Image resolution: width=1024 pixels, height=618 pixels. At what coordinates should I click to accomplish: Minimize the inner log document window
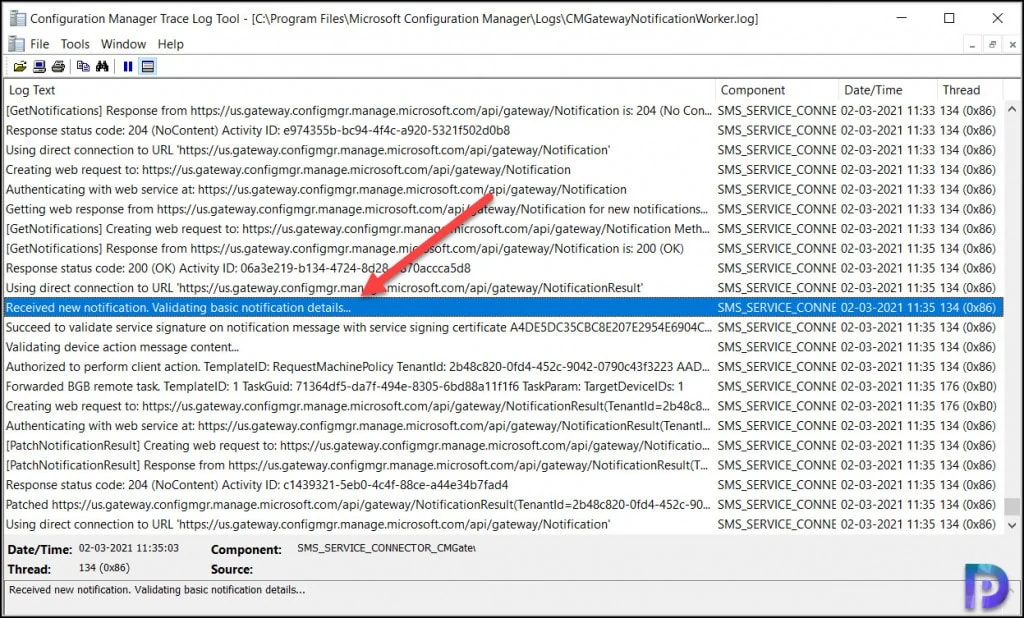click(972, 44)
